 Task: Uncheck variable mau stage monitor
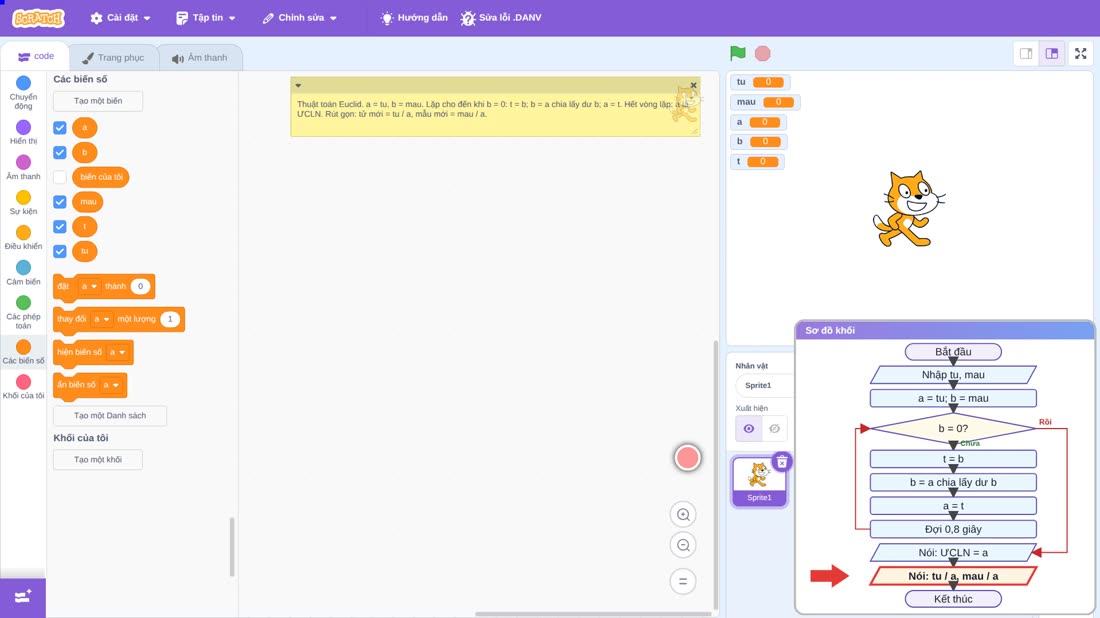60,202
